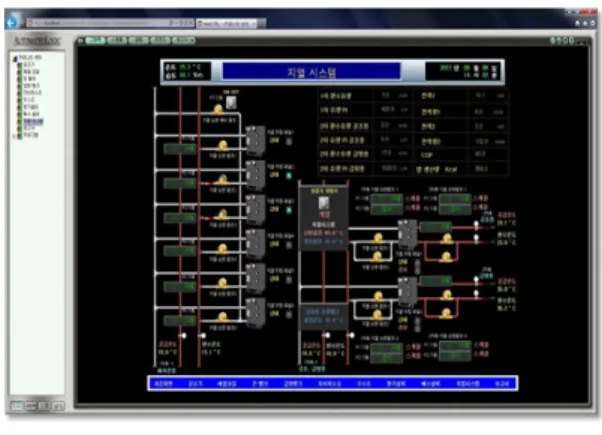This screenshot has width=602, height=435.
Task: Click rightmost item in the blue bottom navigation bar
Action: [502, 384]
